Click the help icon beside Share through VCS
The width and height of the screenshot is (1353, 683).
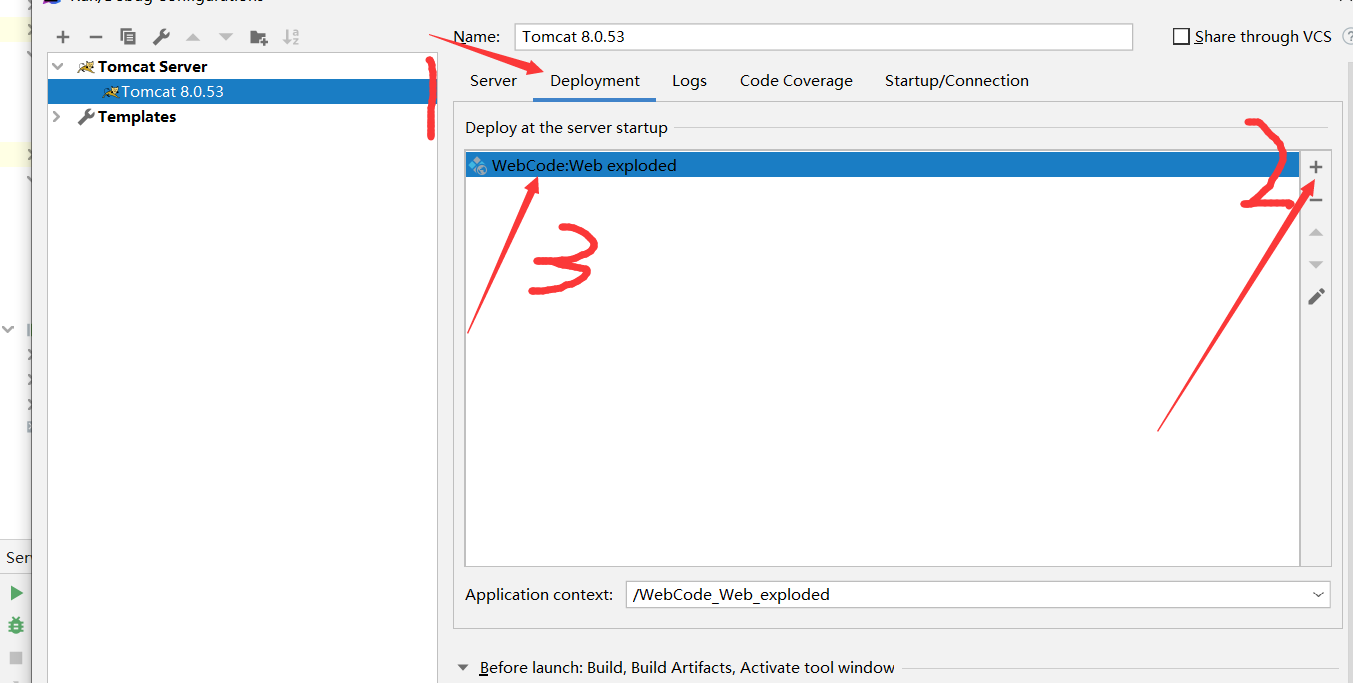1348,36
